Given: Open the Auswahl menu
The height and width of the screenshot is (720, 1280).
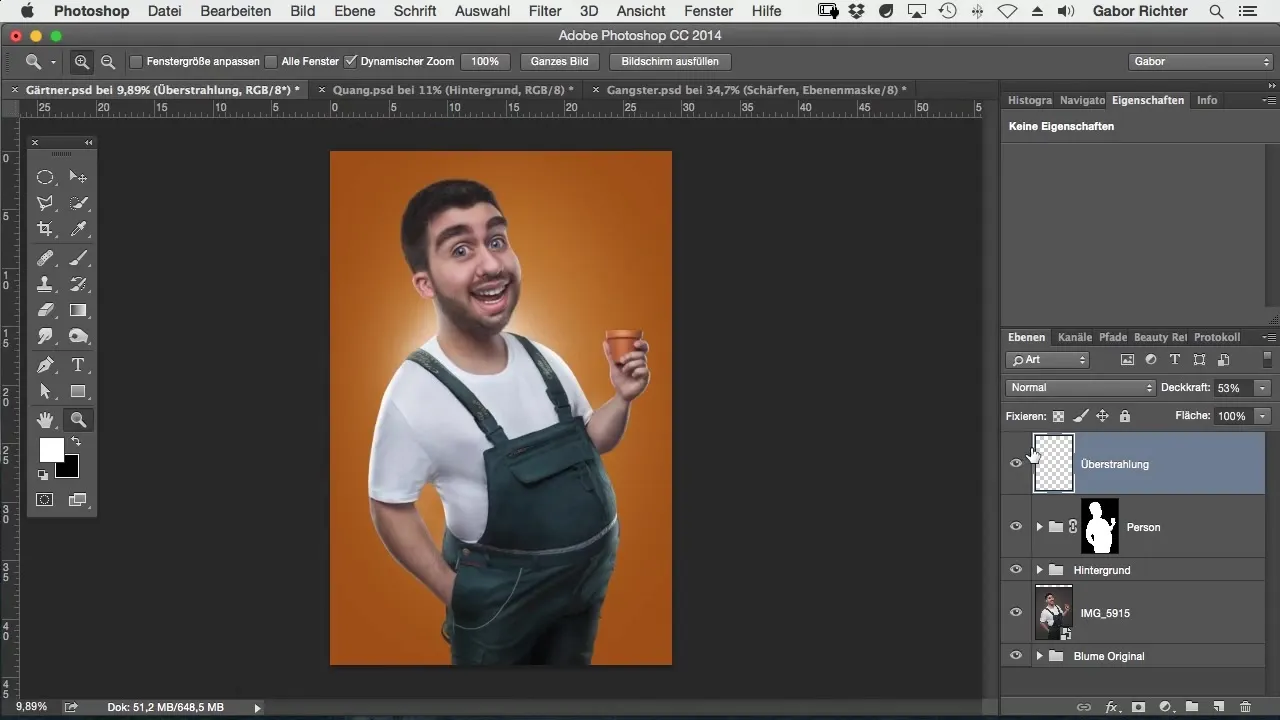Looking at the screenshot, I should click(482, 11).
